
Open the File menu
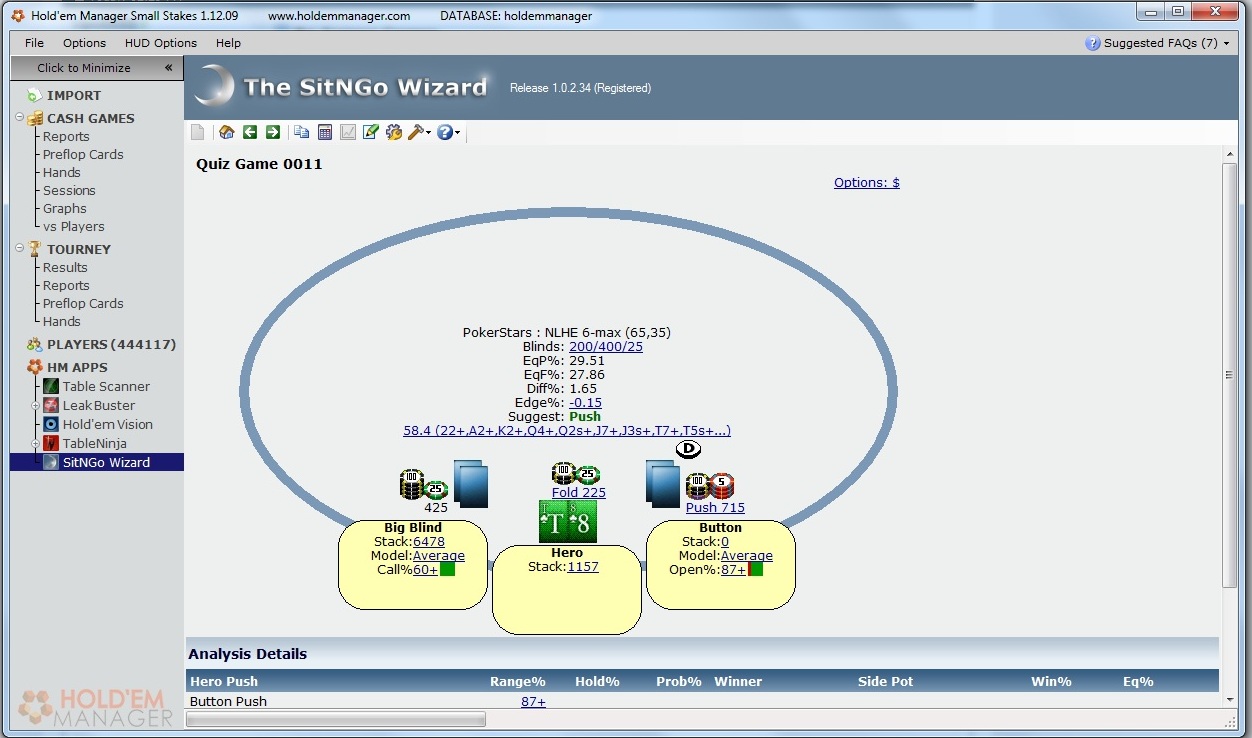[x=34, y=43]
